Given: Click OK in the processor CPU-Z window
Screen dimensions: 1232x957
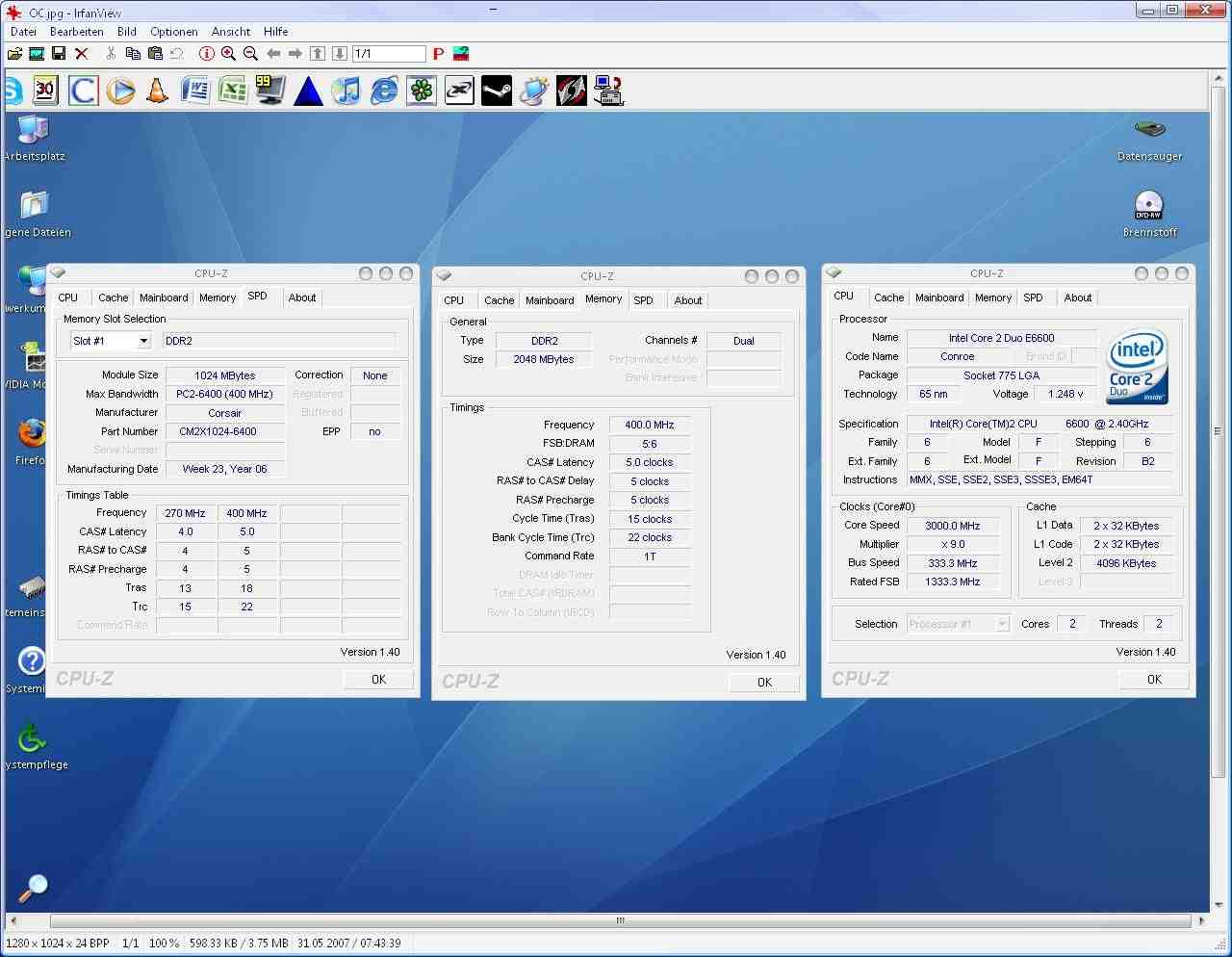Looking at the screenshot, I should point(1154,680).
